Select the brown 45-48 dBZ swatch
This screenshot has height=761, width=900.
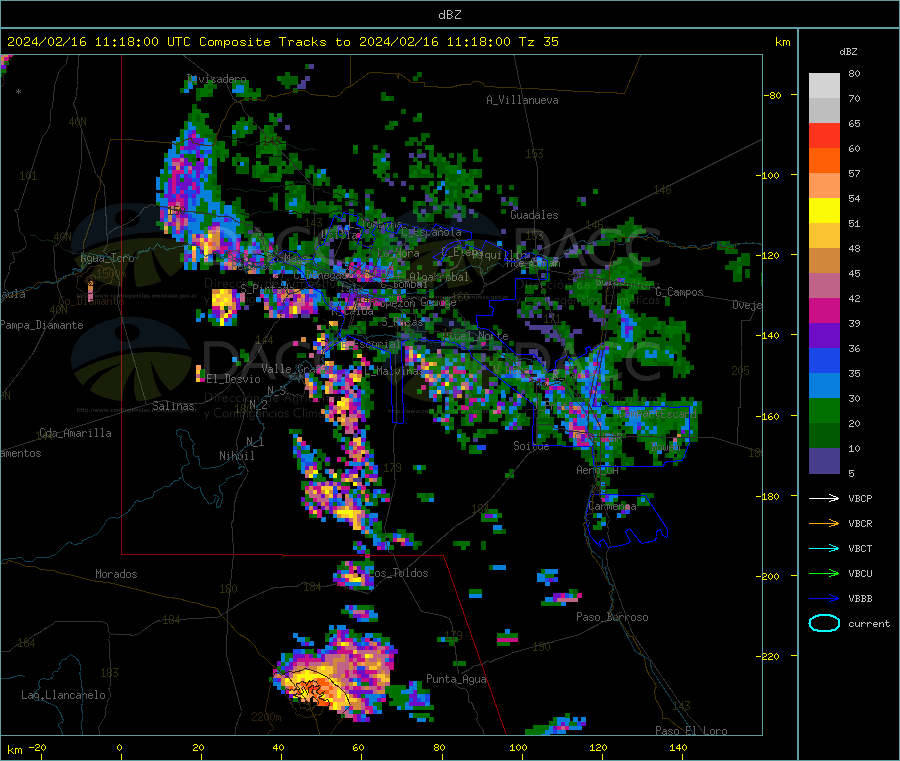click(824, 261)
